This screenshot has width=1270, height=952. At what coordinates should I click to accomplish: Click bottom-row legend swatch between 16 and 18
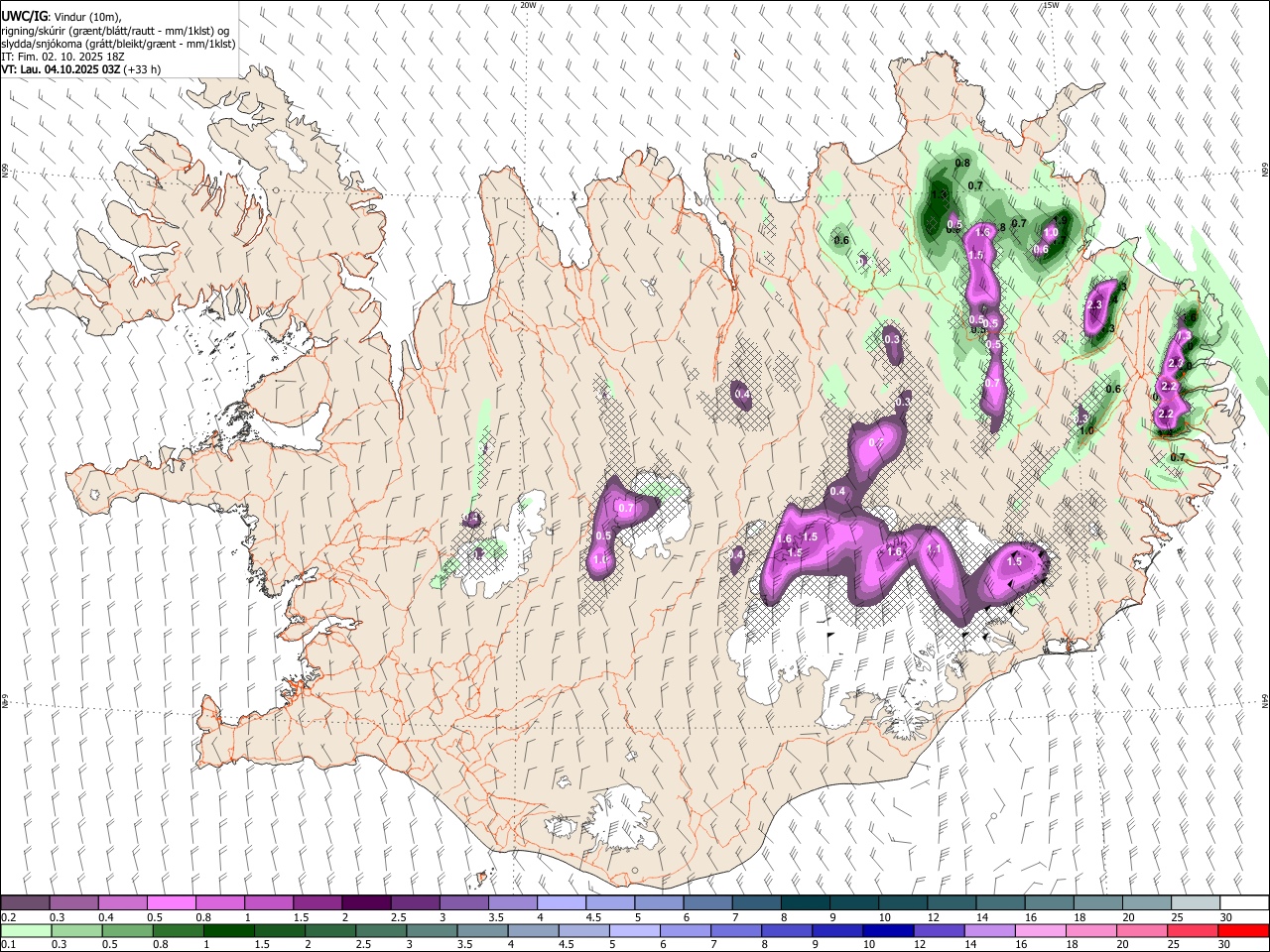(x=1040, y=931)
